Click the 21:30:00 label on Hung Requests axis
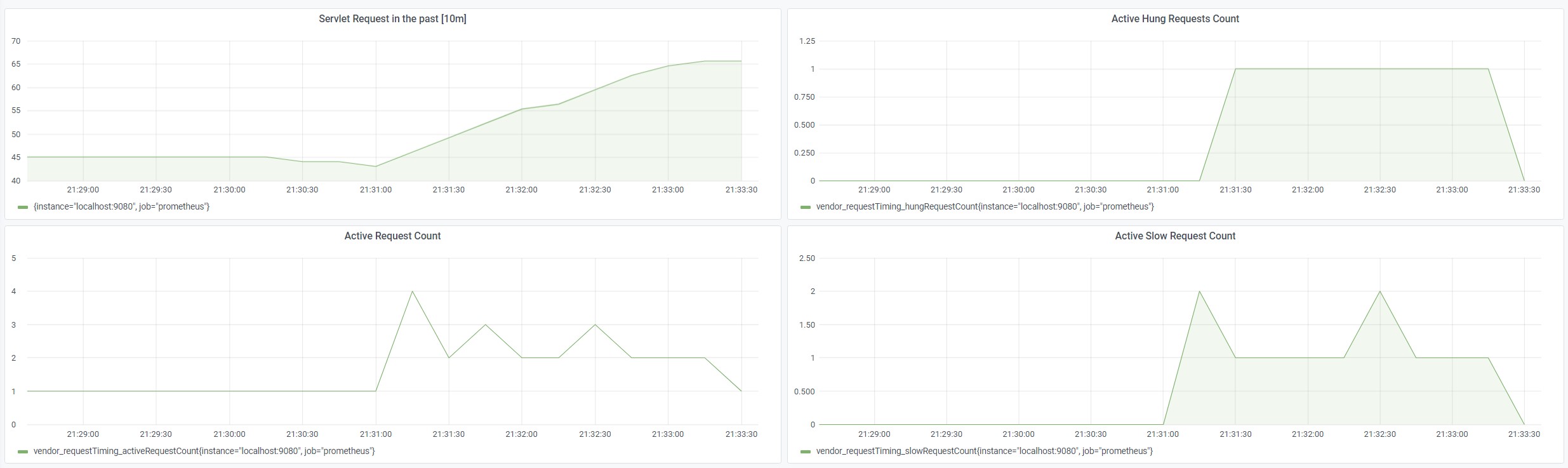This screenshot has width=1568, height=468. pos(1018,190)
